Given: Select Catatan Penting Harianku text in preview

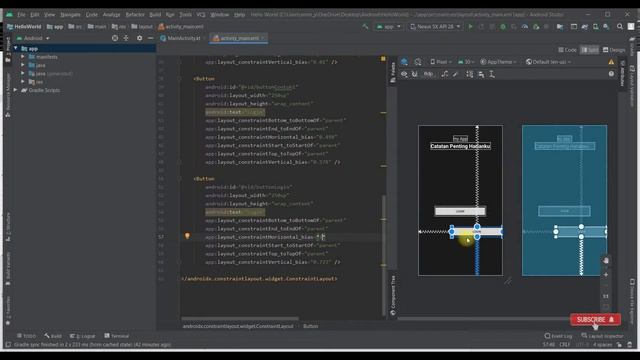Looking at the screenshot, I should (460, 146).
